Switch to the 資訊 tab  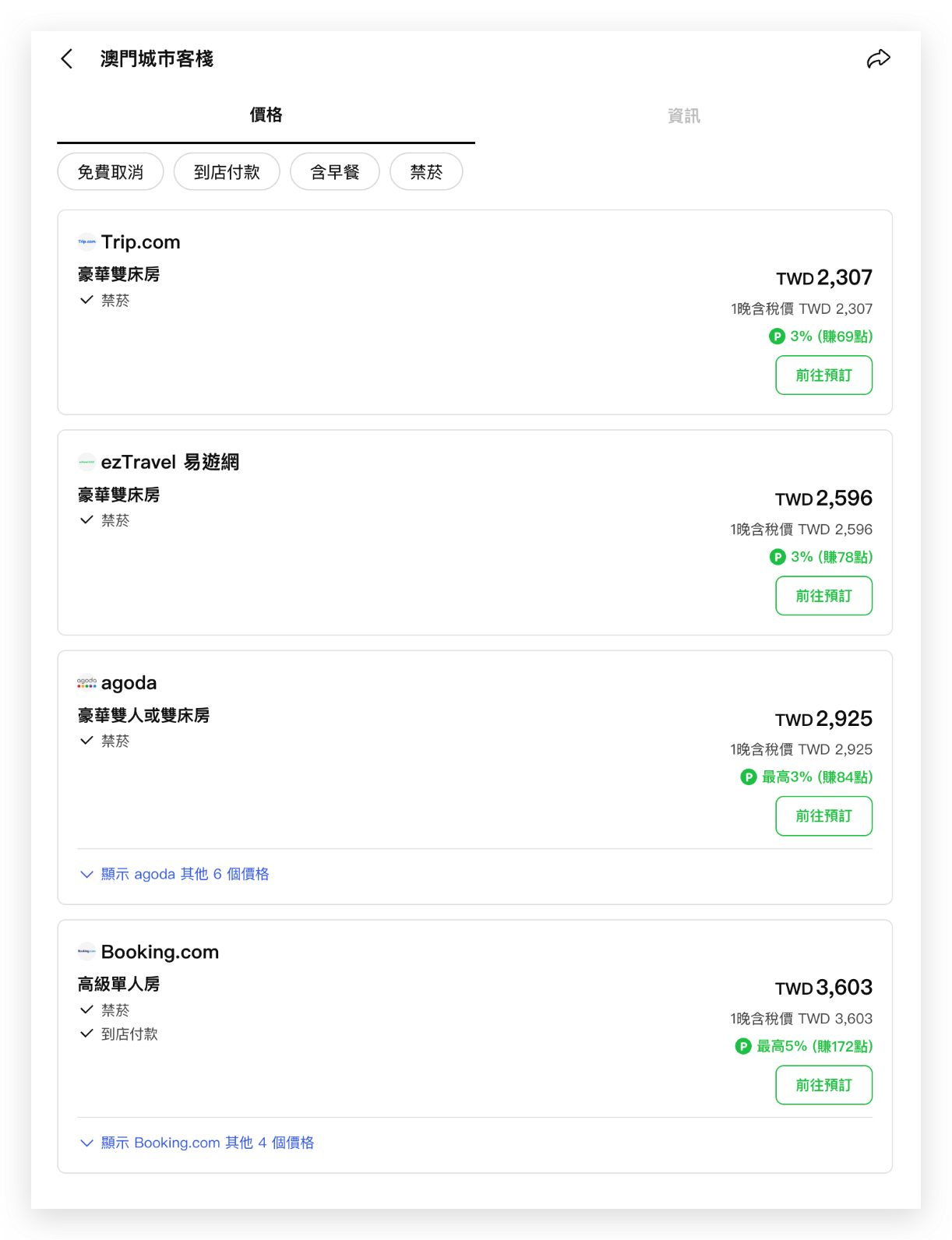[x=683, y=116]
